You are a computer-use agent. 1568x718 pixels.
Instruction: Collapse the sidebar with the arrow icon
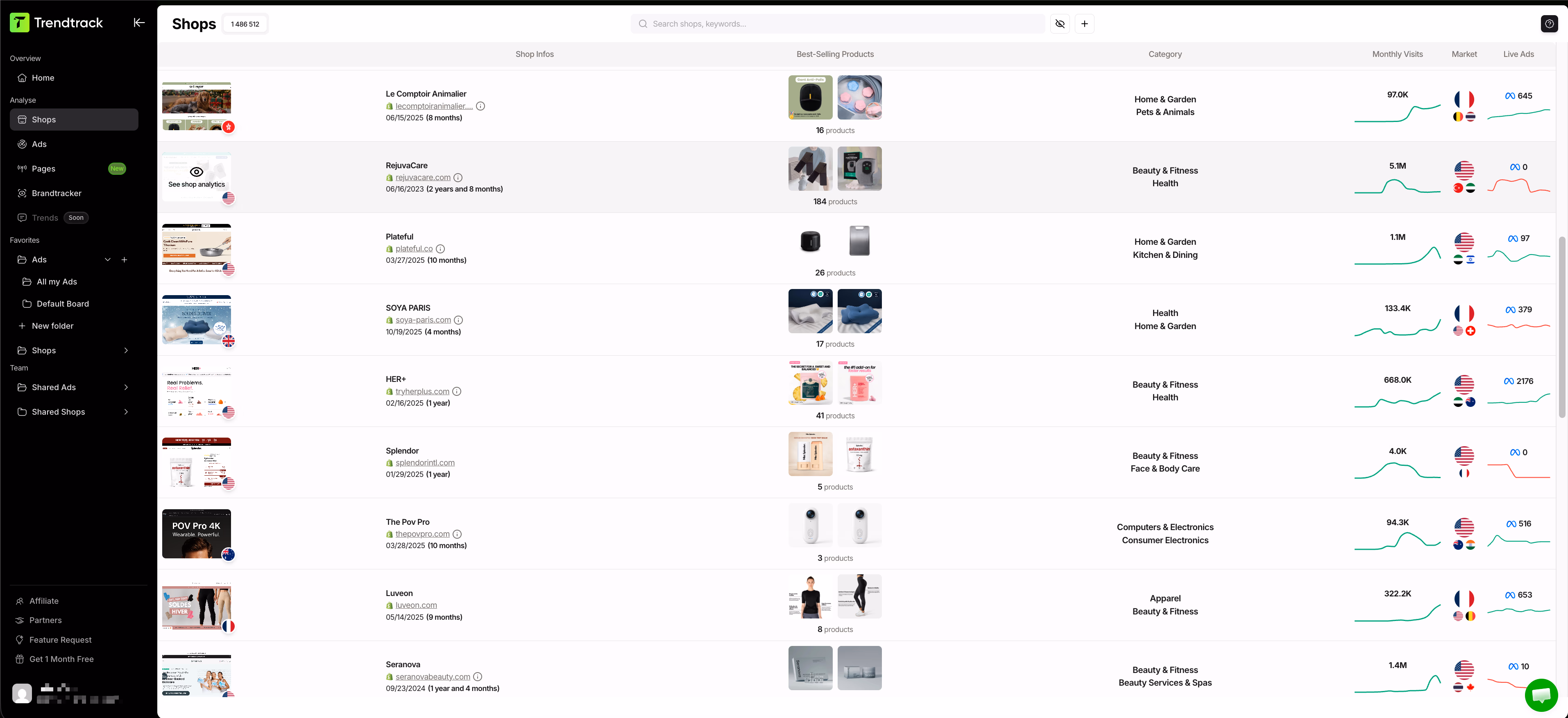pyautogui.click(x=139, y=23)
